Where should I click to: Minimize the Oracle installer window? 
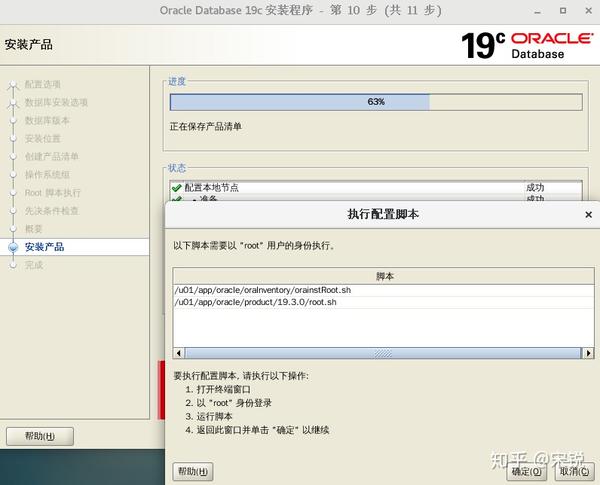coord(538,11)
